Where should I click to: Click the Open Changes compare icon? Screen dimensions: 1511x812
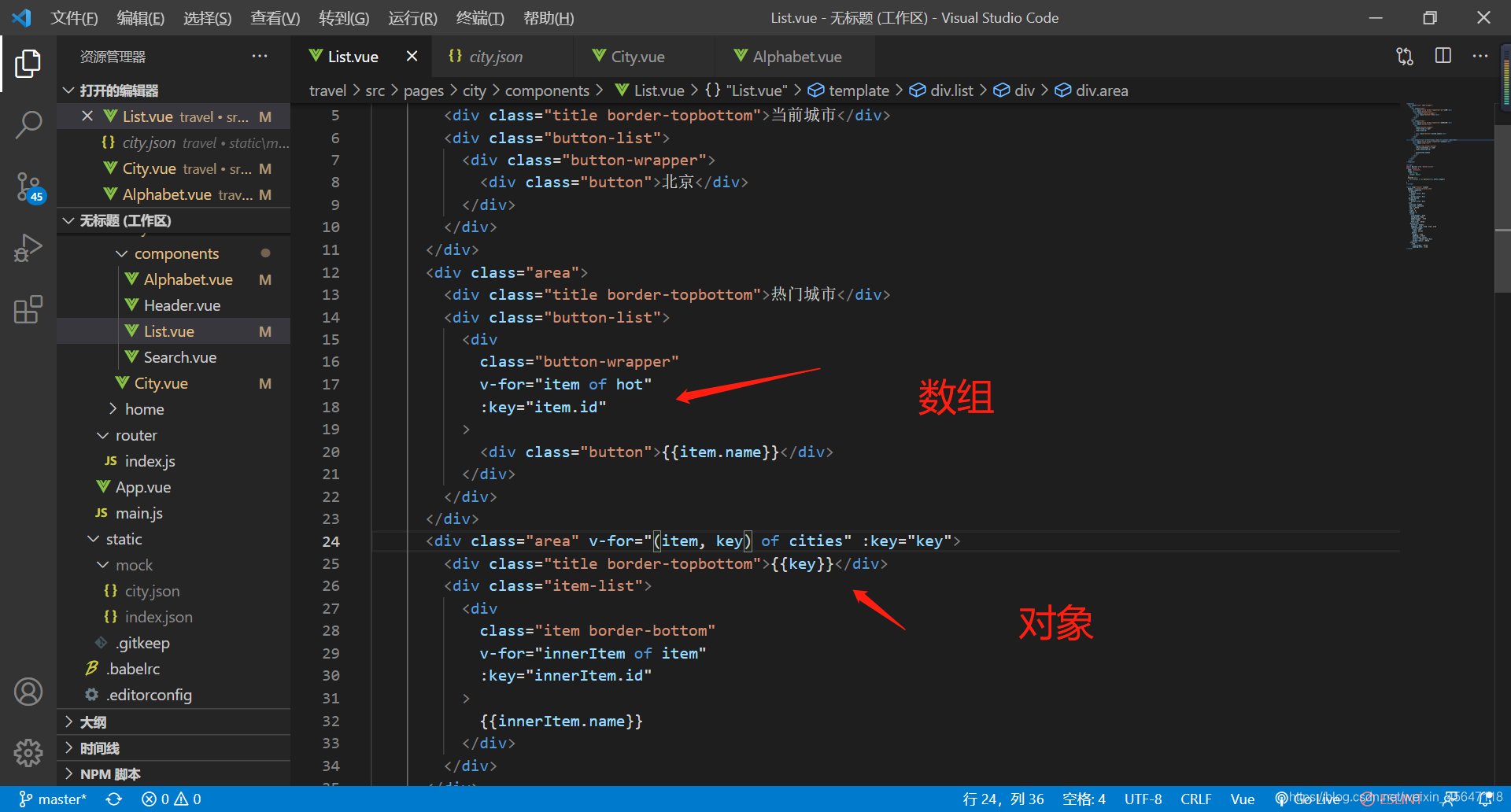click(1405, 56)
